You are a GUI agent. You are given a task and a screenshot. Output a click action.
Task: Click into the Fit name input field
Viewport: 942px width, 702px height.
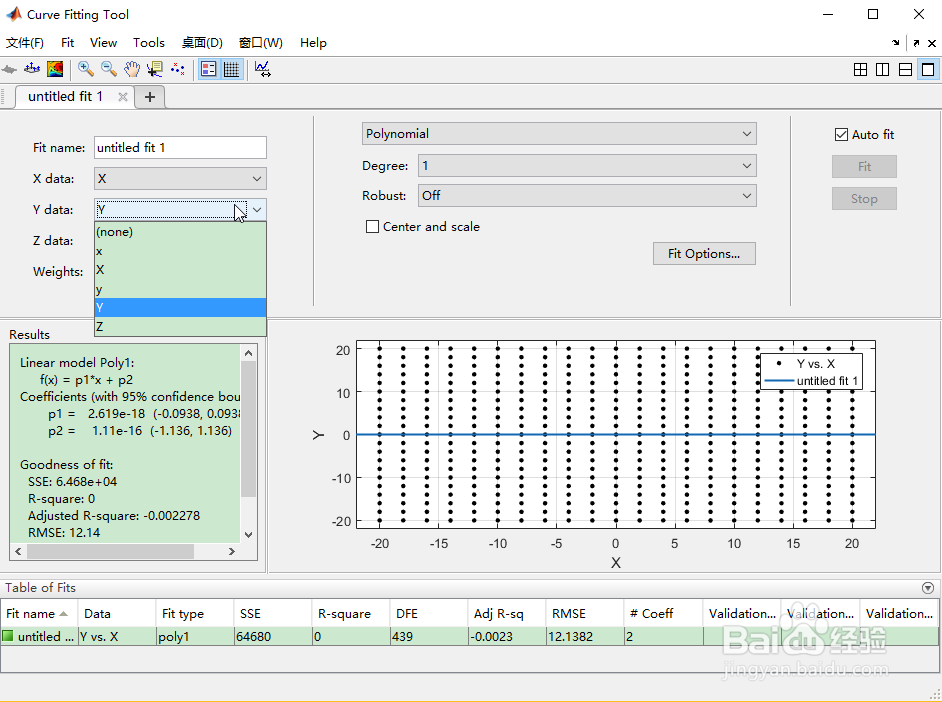pos(180,148)
